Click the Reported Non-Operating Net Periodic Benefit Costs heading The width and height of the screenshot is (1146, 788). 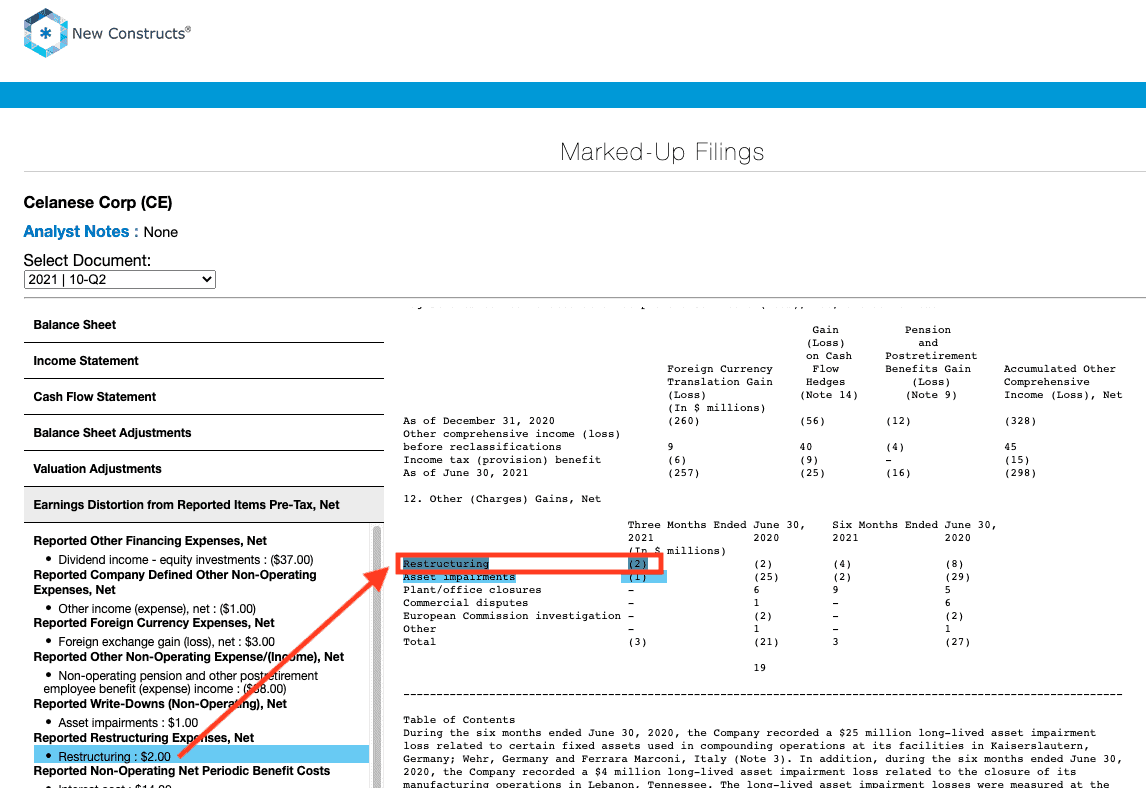coord(182,771)
